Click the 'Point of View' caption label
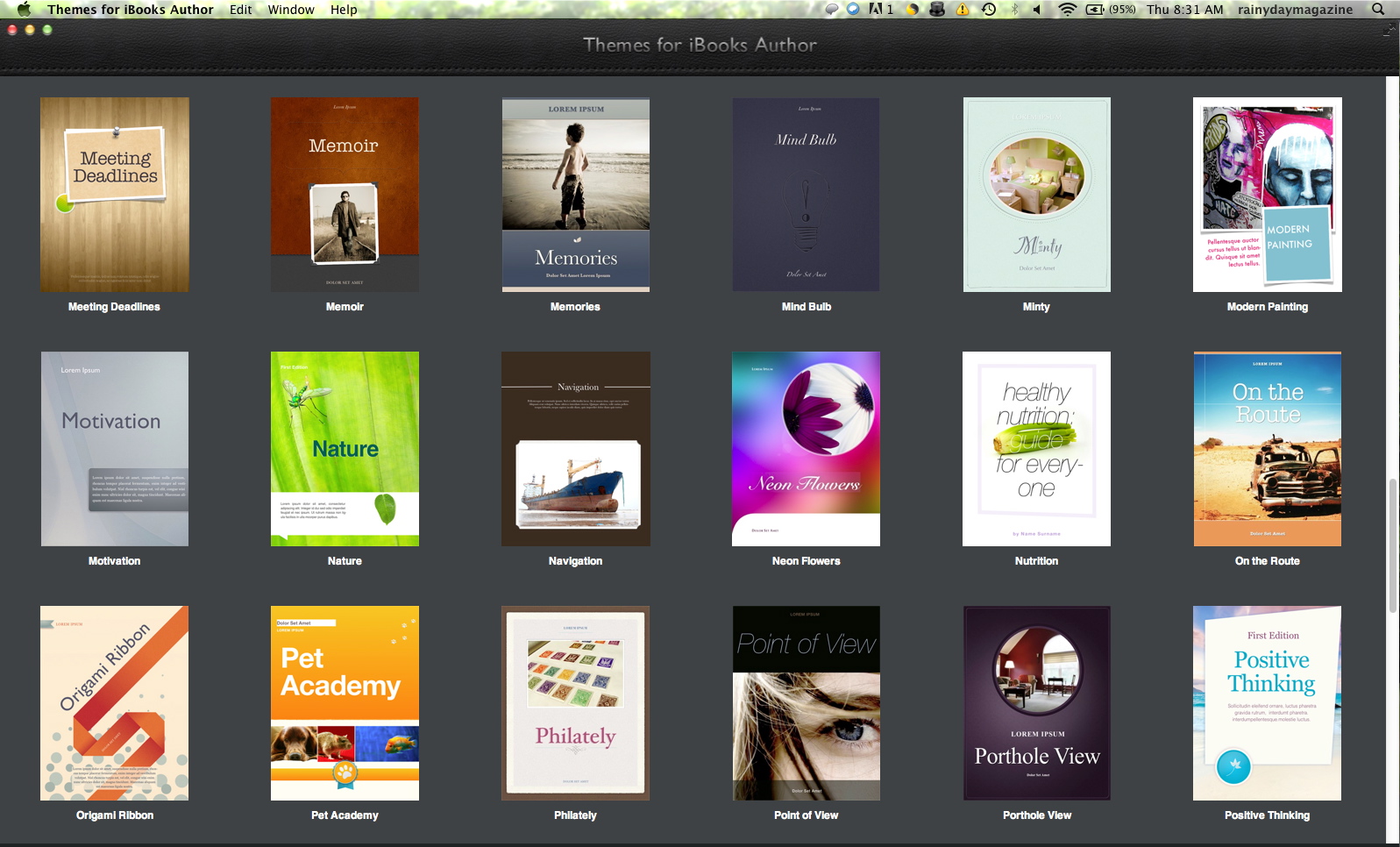The image size is (1400, 847). point(807,815)
